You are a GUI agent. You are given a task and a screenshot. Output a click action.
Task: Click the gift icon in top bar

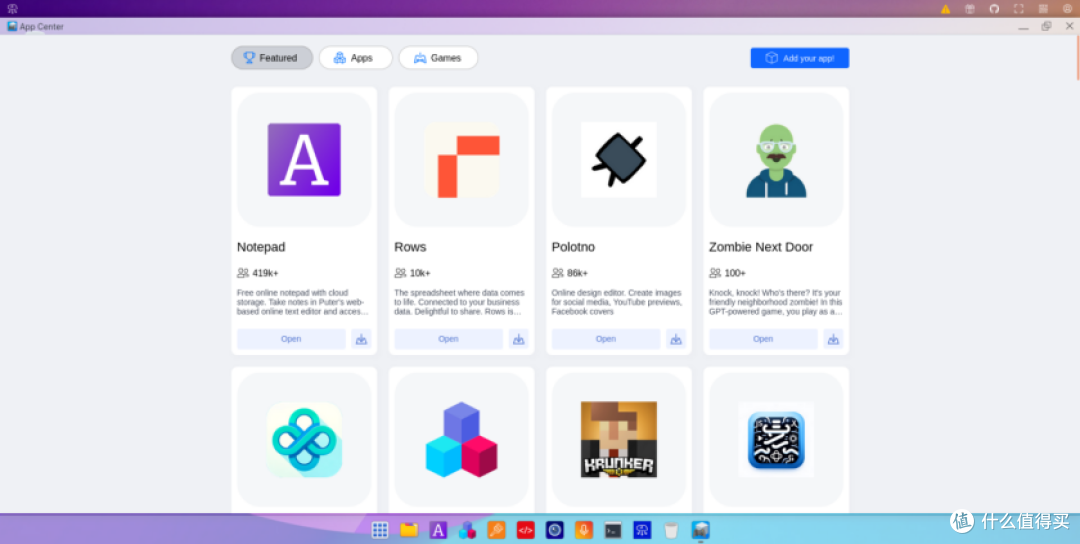970,9
